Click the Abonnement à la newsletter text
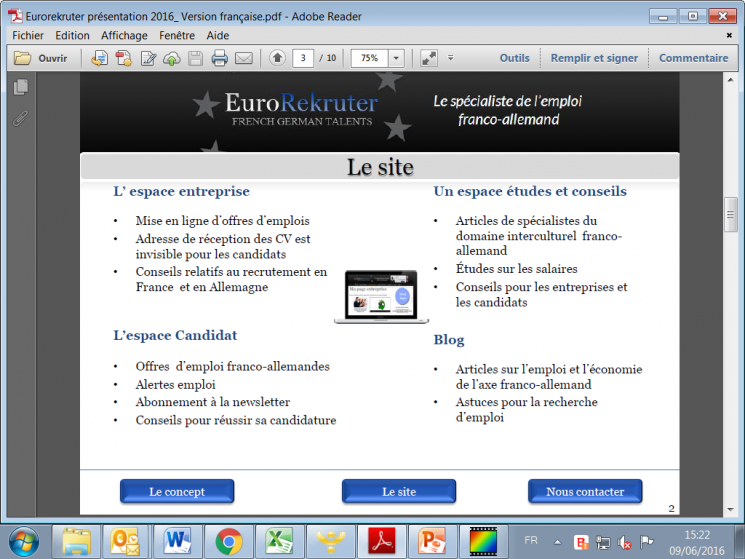Screen dimensions: 745x559 [212, 402]
